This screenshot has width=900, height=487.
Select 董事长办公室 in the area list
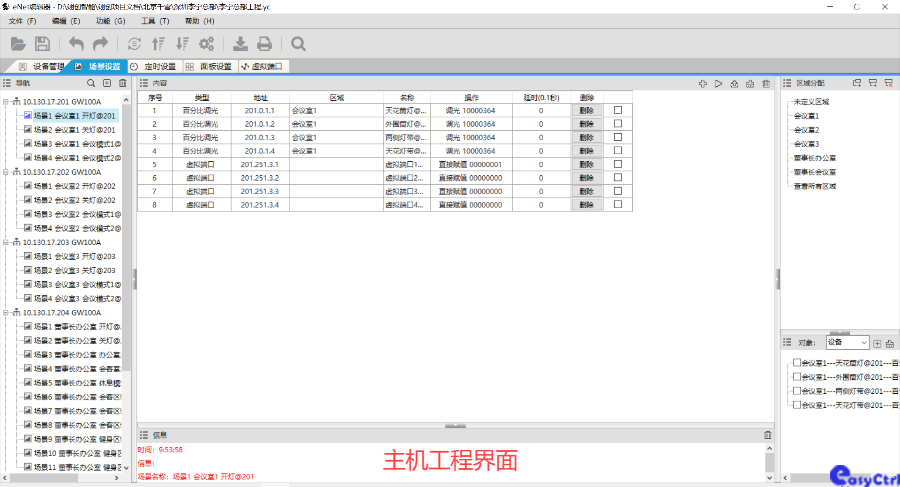[x=814, y=158]
